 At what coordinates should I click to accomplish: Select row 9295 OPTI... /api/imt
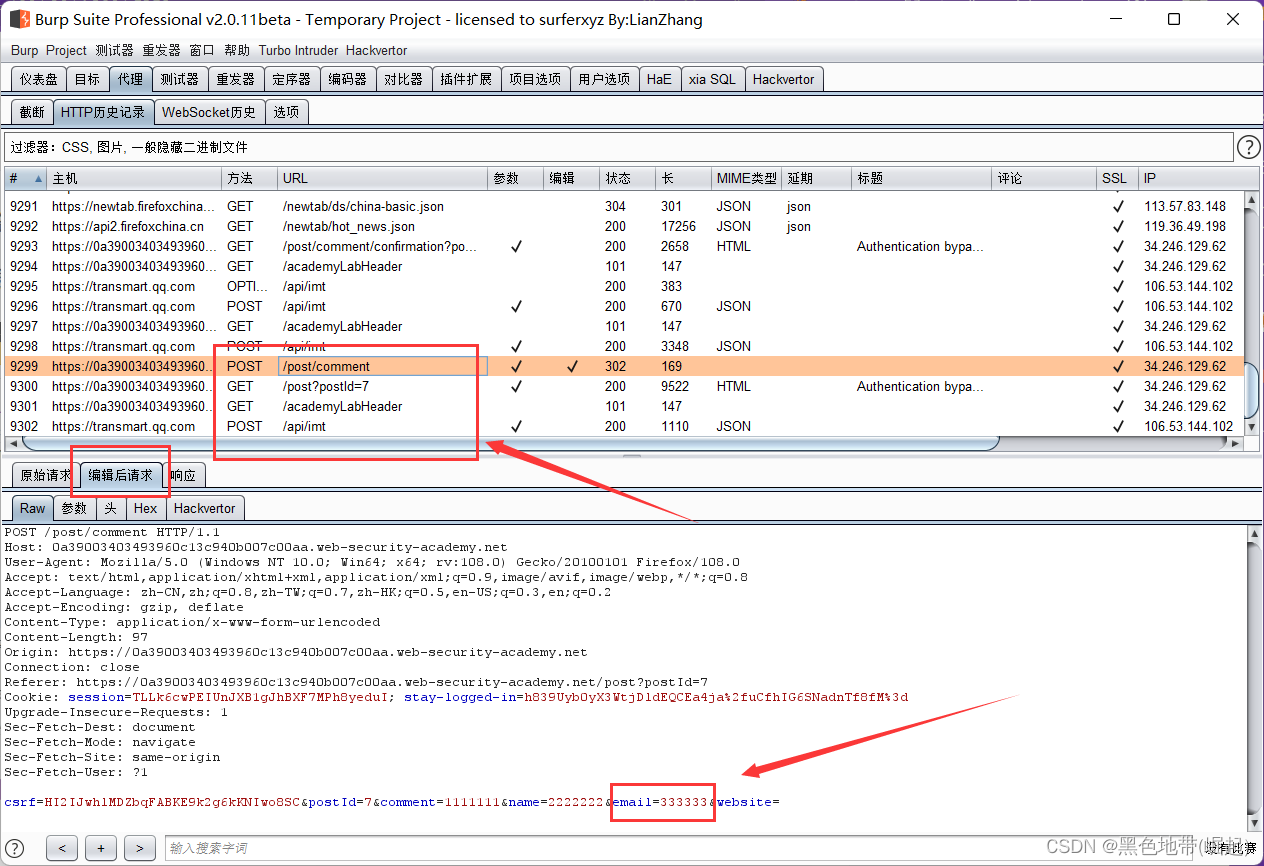point(623,286)
